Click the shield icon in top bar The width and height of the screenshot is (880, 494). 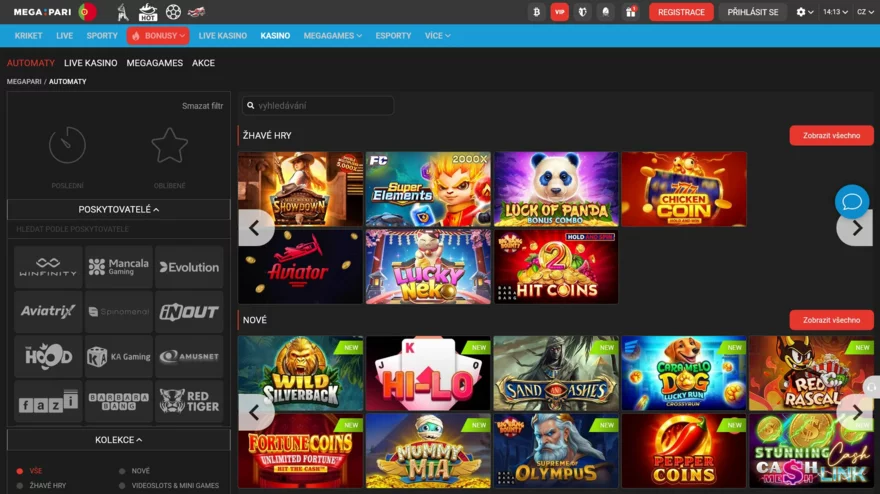583,12
